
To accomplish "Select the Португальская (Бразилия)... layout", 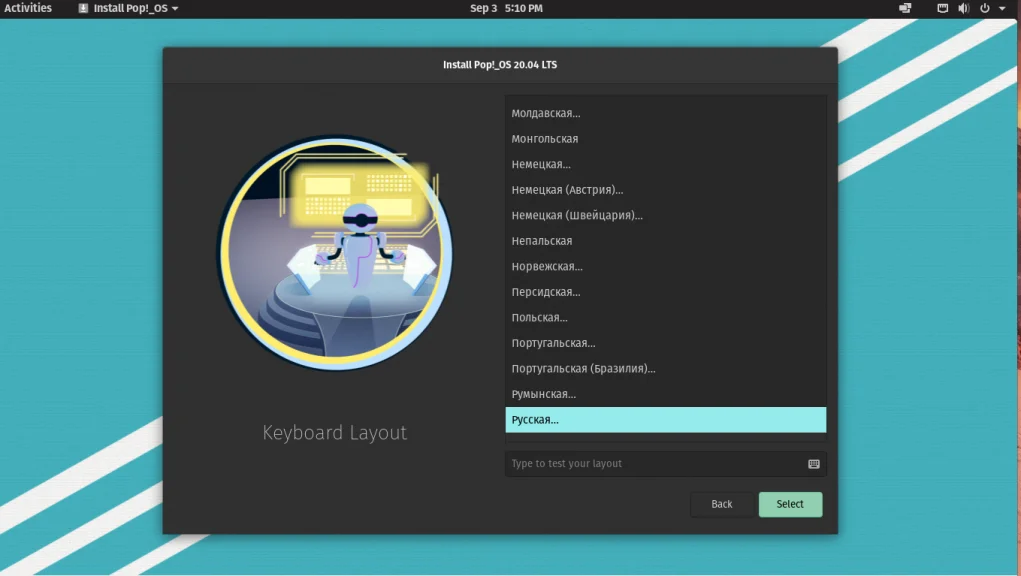I will 665,368.
